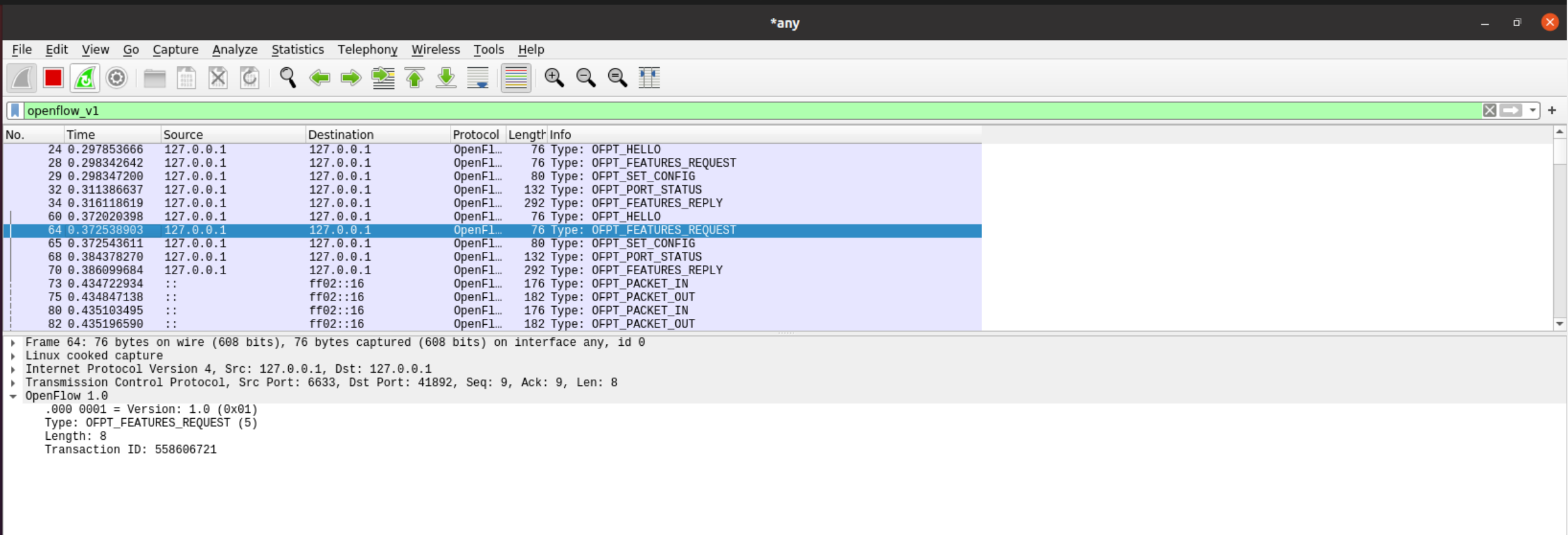Viewport: 1568px width, 535px height.
Task: Expand Transmission Control Protocol section
Action: tap(13, 383)
